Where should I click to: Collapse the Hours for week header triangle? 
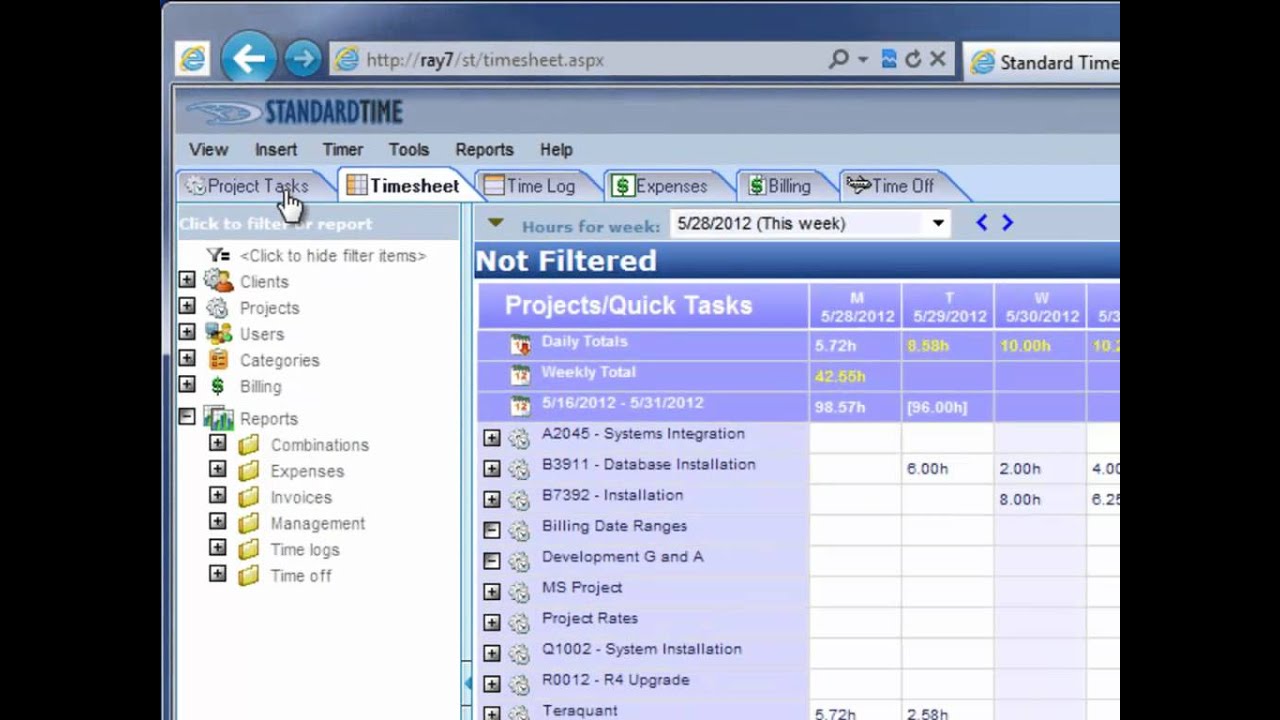pyautogui.click(x=496, y=224)
